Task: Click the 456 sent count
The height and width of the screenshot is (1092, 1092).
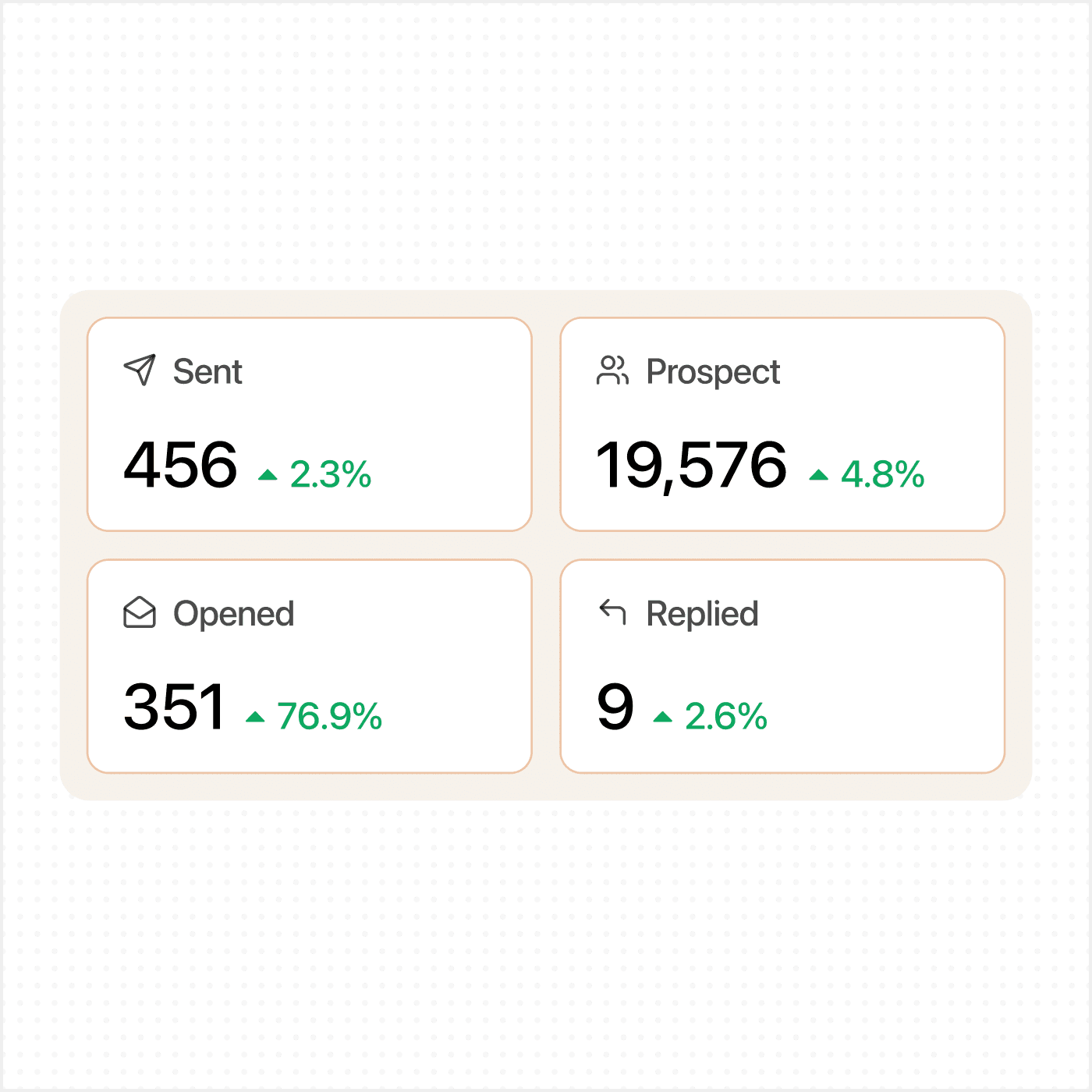Action: [180, 465]
